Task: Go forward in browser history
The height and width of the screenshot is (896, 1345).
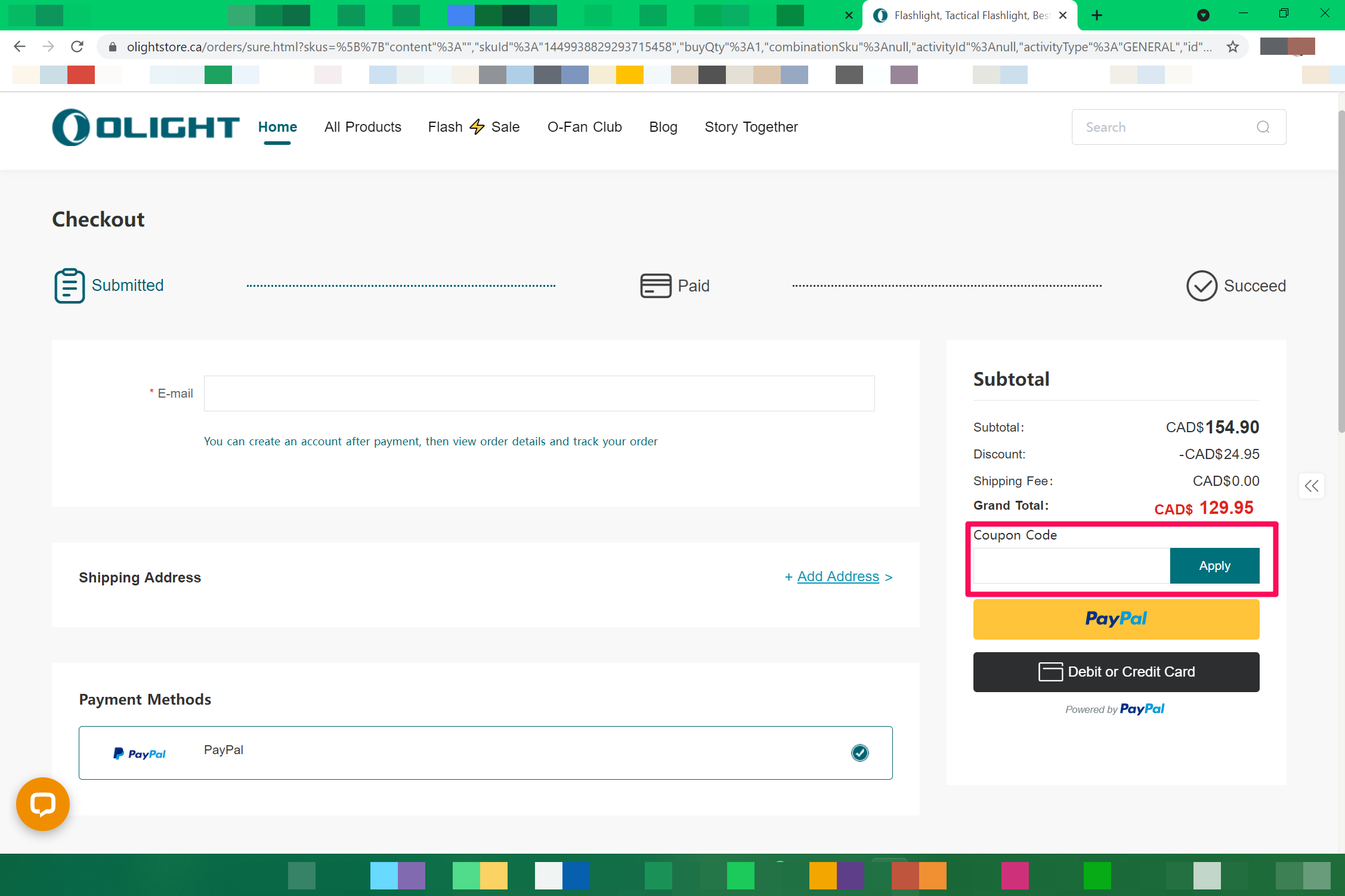Action: [48, 46]
